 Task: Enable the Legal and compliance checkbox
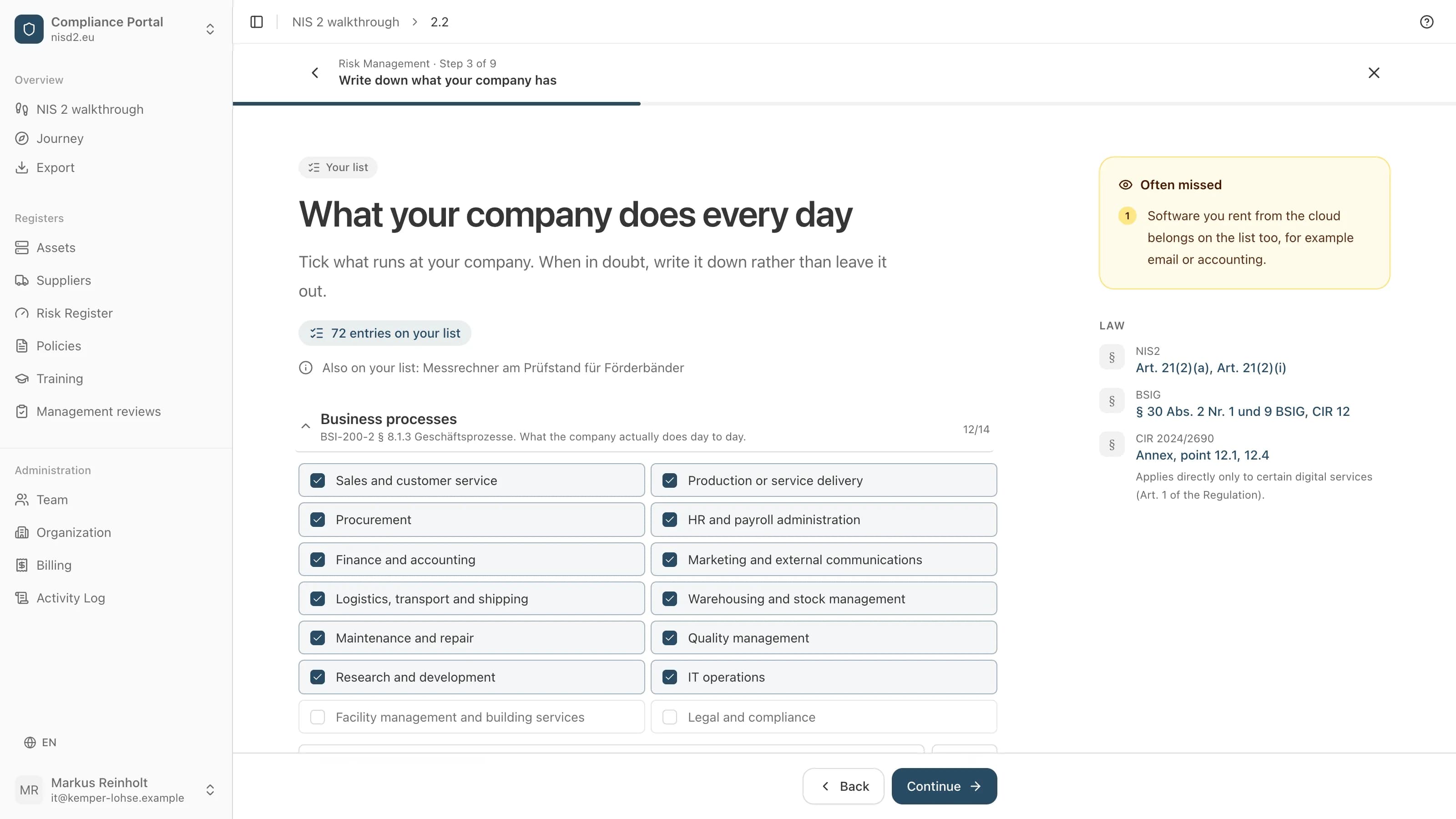(670, 717)
